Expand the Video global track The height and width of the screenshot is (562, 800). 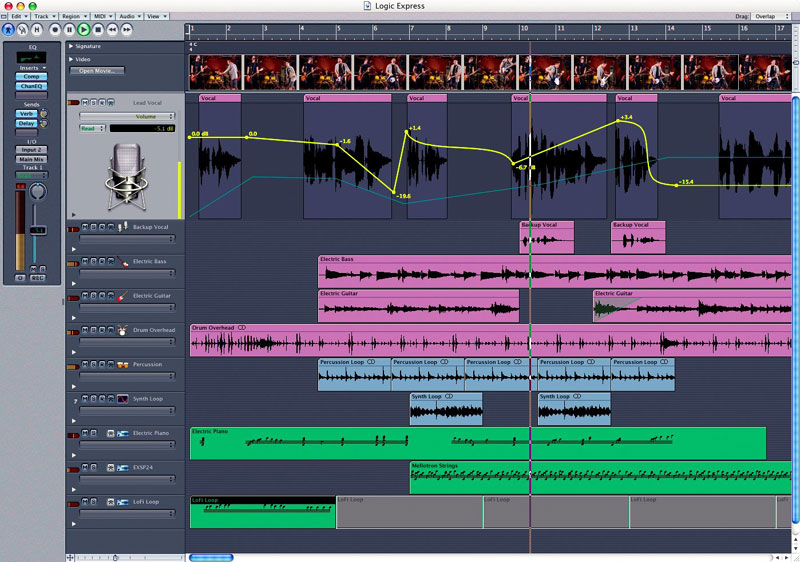[71, 59]
